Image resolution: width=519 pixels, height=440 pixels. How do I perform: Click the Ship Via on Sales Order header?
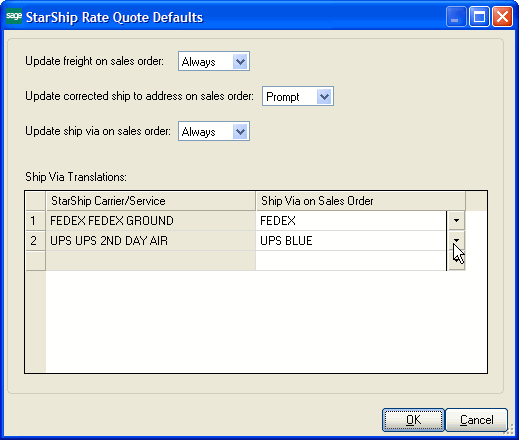click(360, 201)
